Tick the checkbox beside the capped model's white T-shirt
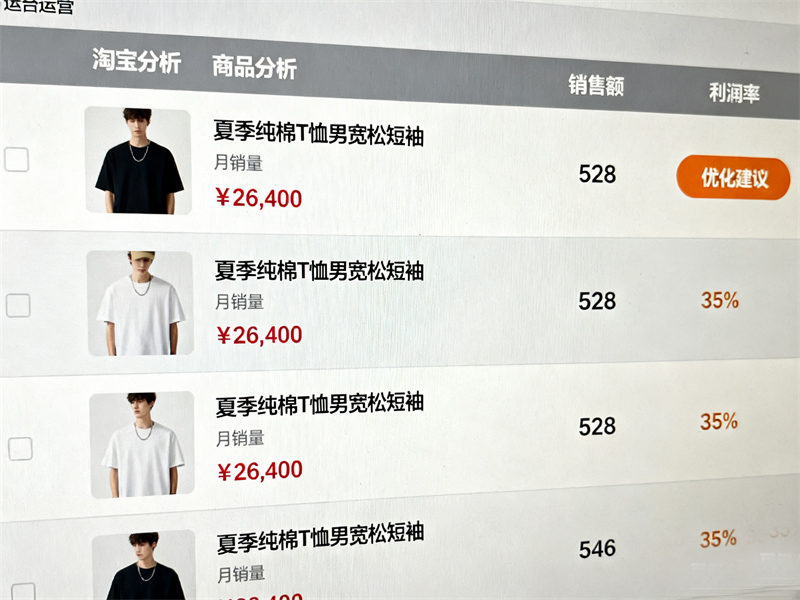The width and height of the screenshot is (800, 600). (18, 305)
